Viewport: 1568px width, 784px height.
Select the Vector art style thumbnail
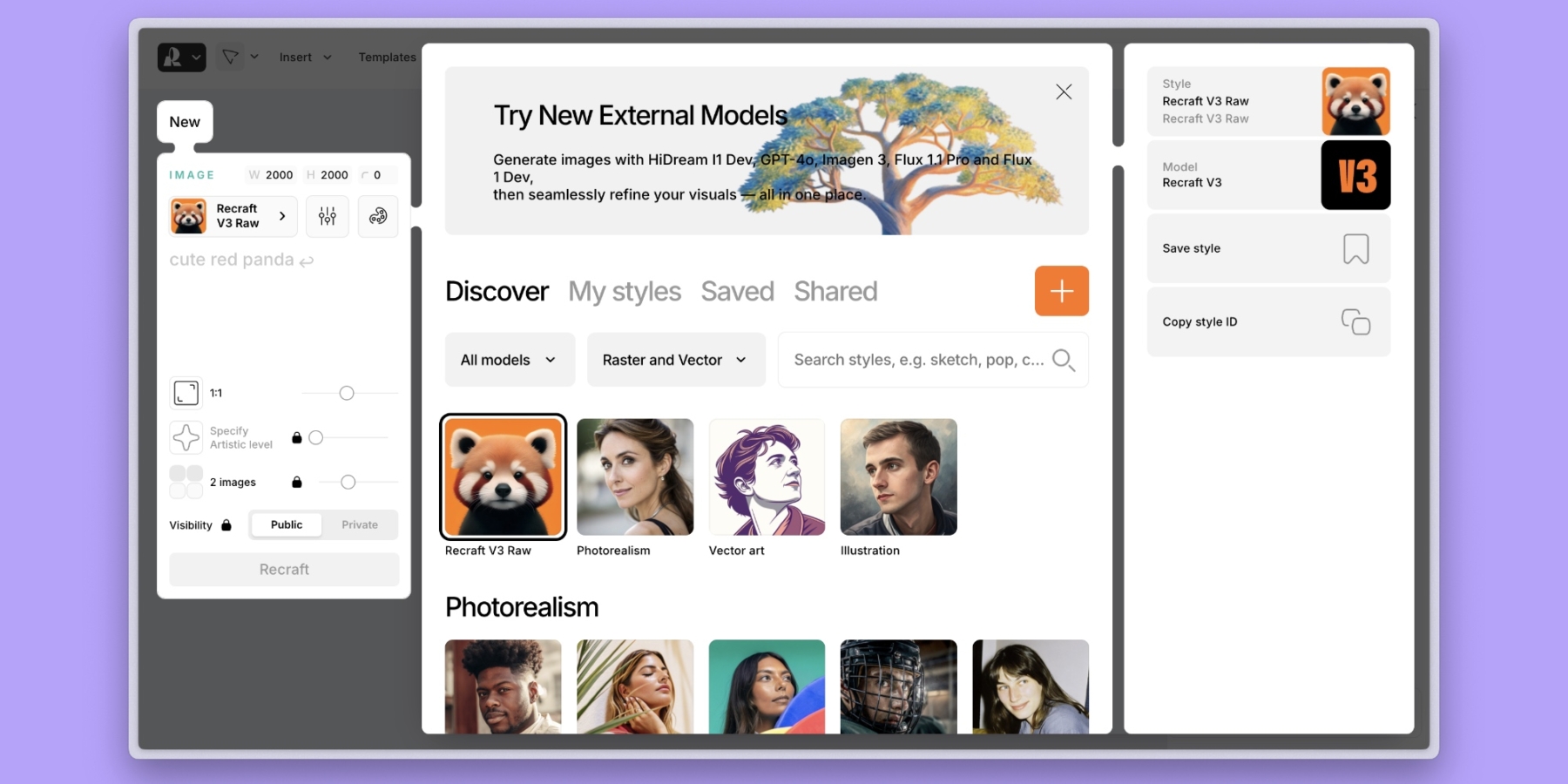pos(767,477)
